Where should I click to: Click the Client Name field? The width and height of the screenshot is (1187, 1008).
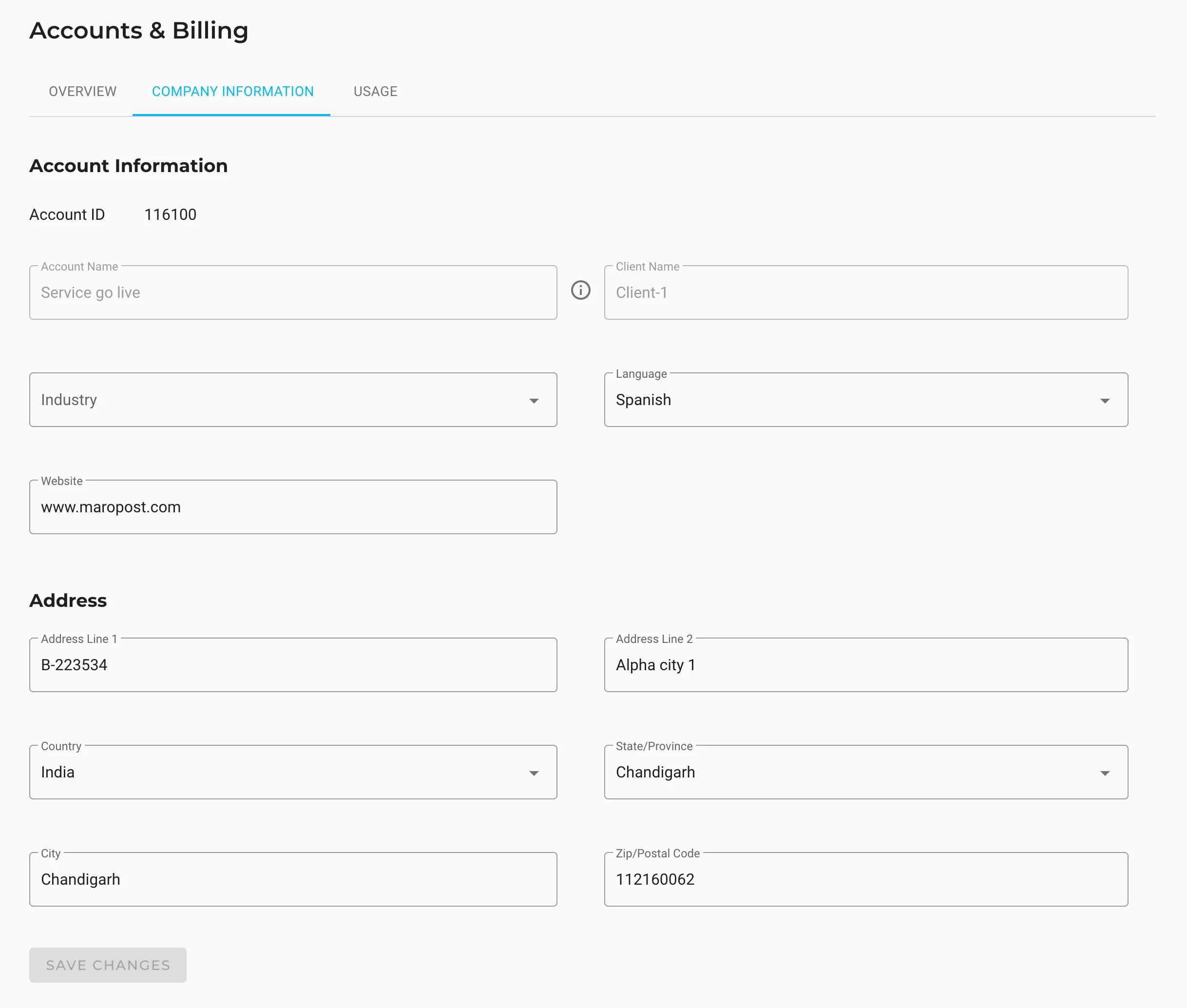pos(865,292)
